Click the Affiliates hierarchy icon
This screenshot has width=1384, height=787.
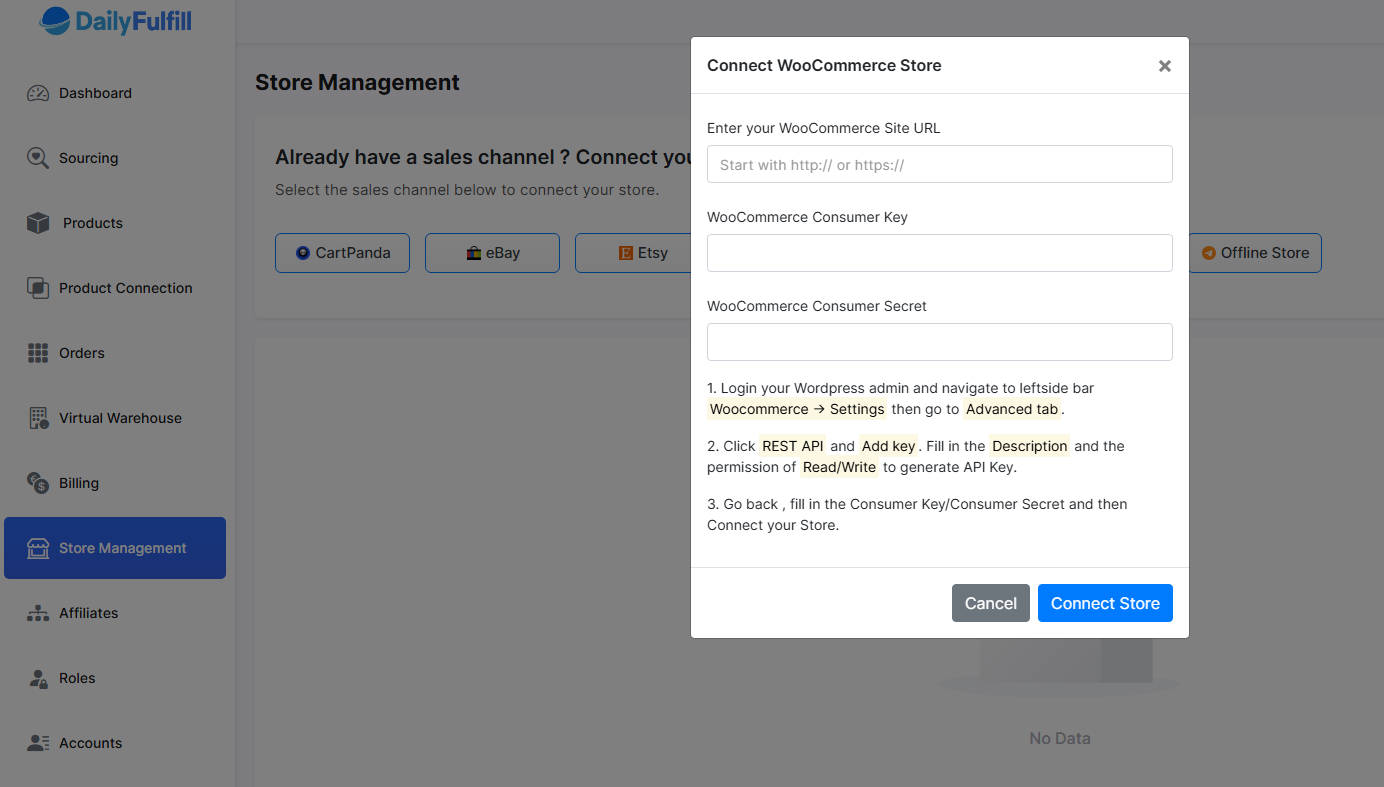[38, 613]
